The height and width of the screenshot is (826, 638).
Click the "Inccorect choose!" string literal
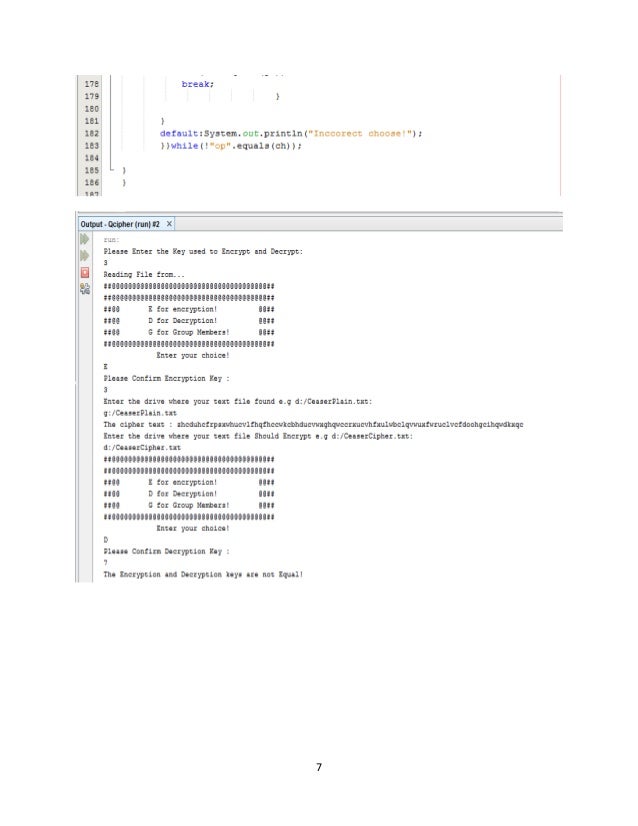(361, 133)
